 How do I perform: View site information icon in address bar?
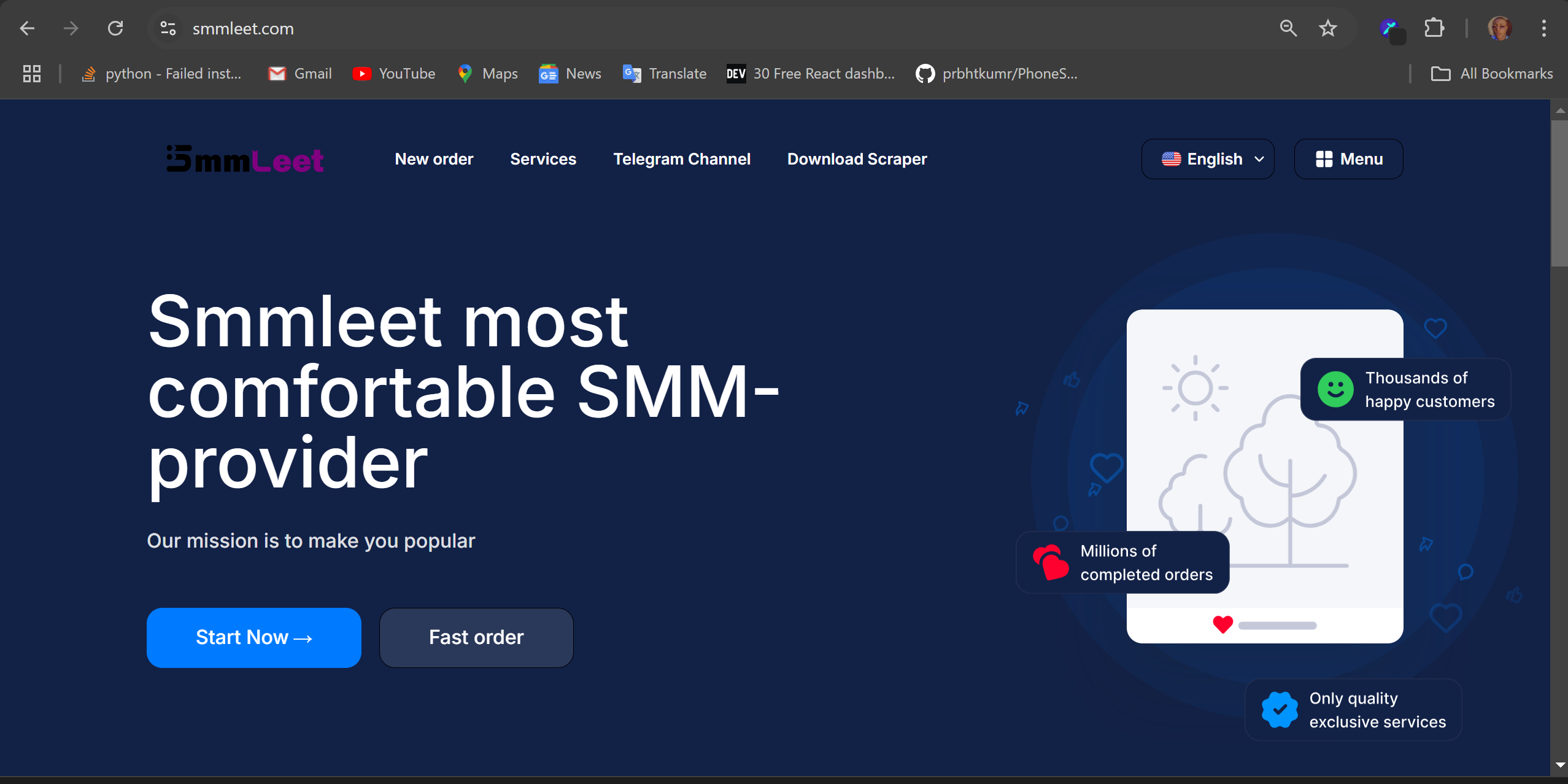point(168,28)
